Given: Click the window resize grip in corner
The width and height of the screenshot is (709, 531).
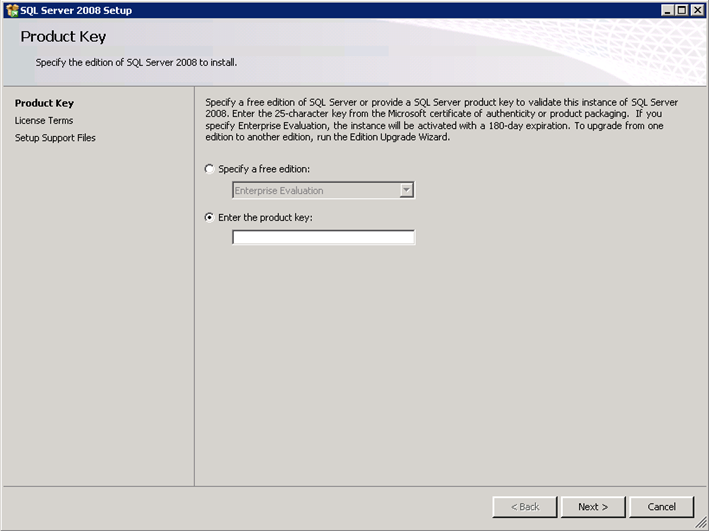Looking at the screenshot, I should point(701,524).
